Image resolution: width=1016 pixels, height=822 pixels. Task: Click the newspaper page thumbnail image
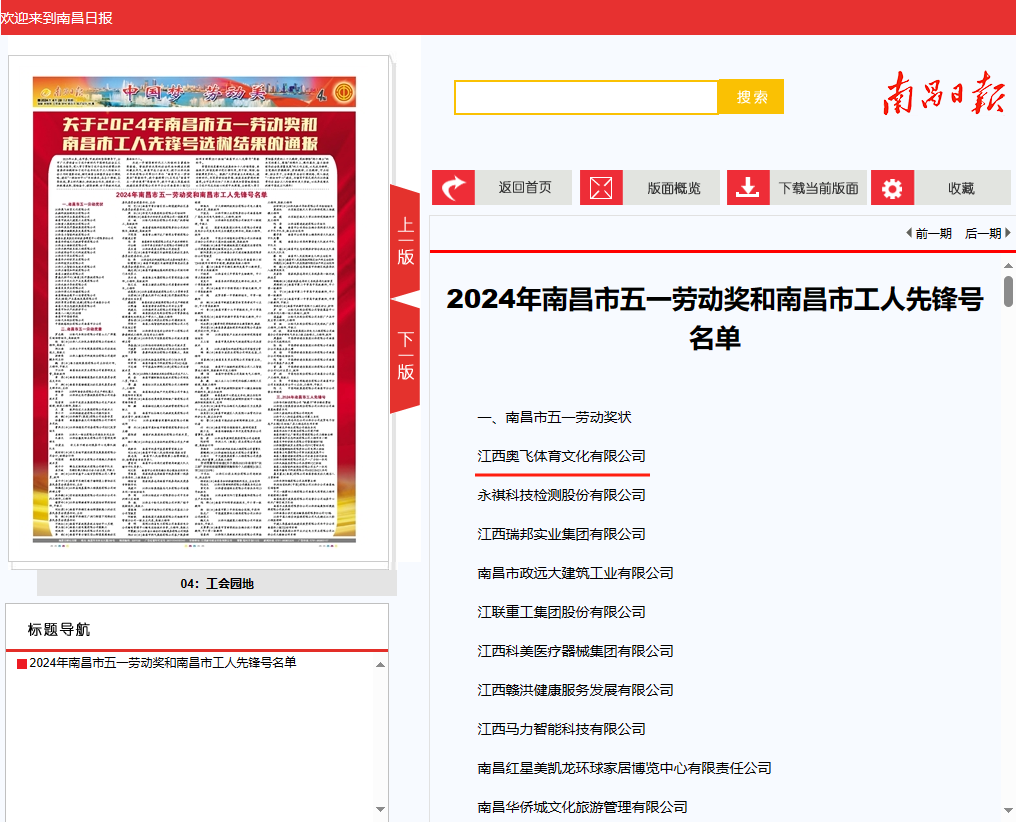[194, 310]
